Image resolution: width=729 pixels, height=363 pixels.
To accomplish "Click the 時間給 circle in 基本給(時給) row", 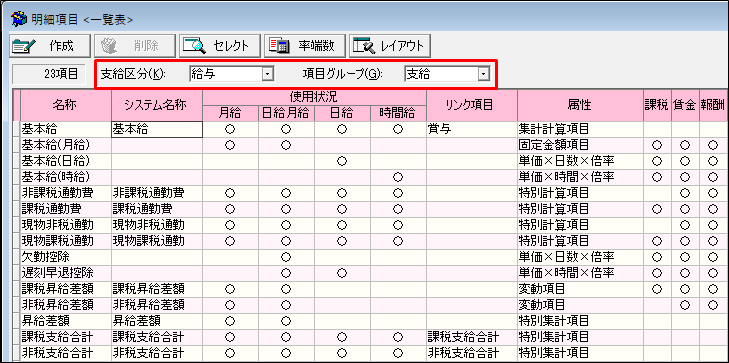I will tap(398, 177).
